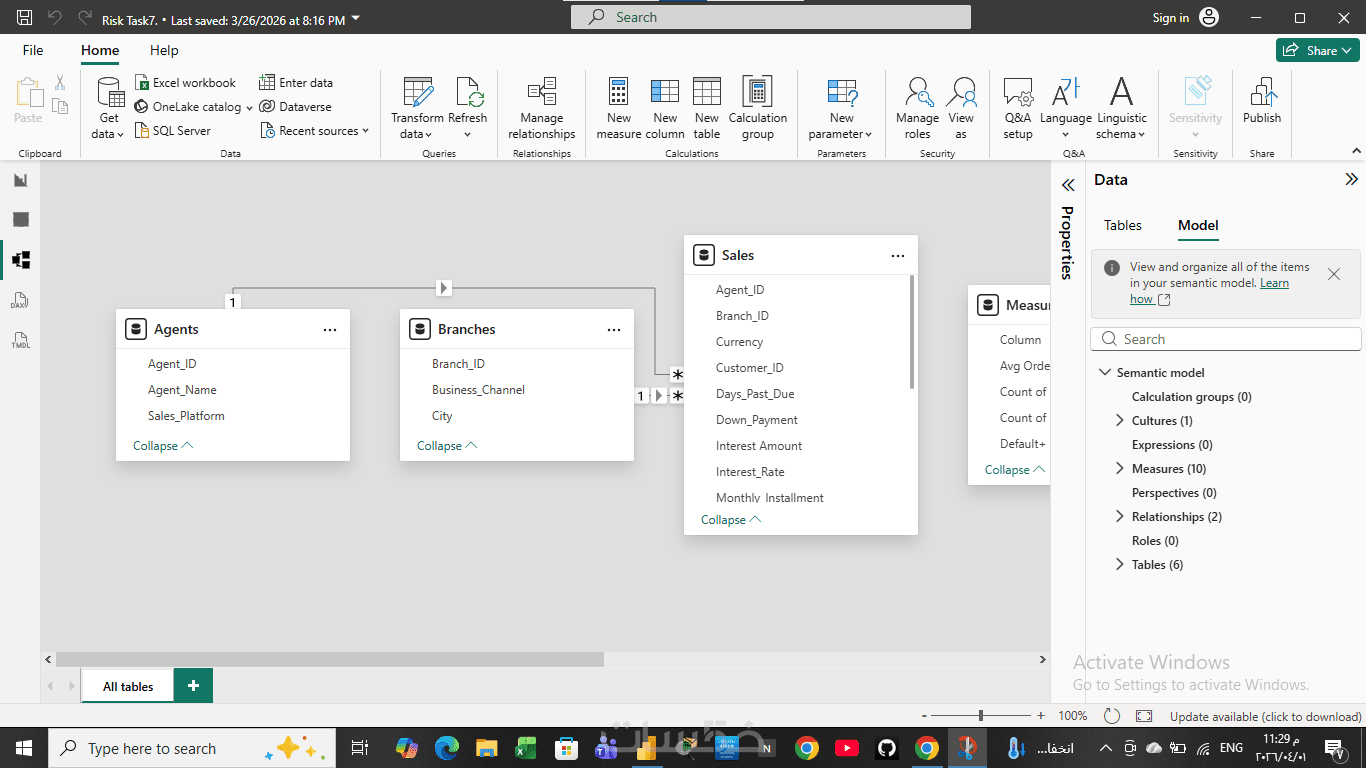Open Enter data dialog
Viewport: 1366px width, 768px height.
[296, 83]
